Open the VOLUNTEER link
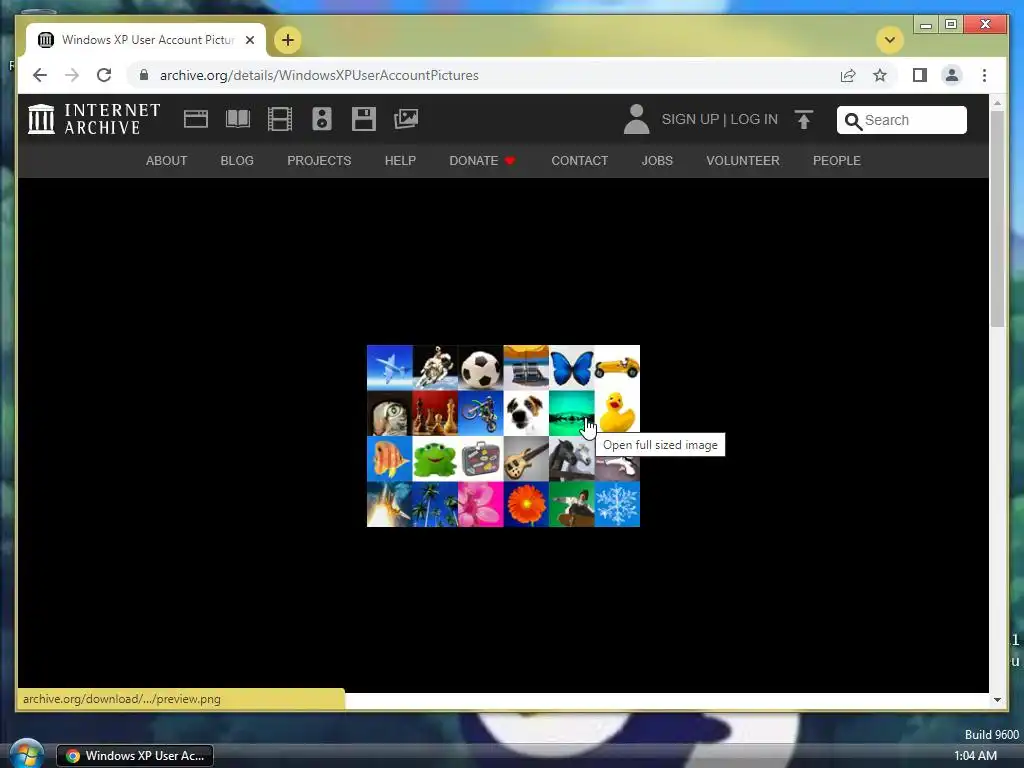Viewport: 1024px width, 768px height. coord(743,161)
